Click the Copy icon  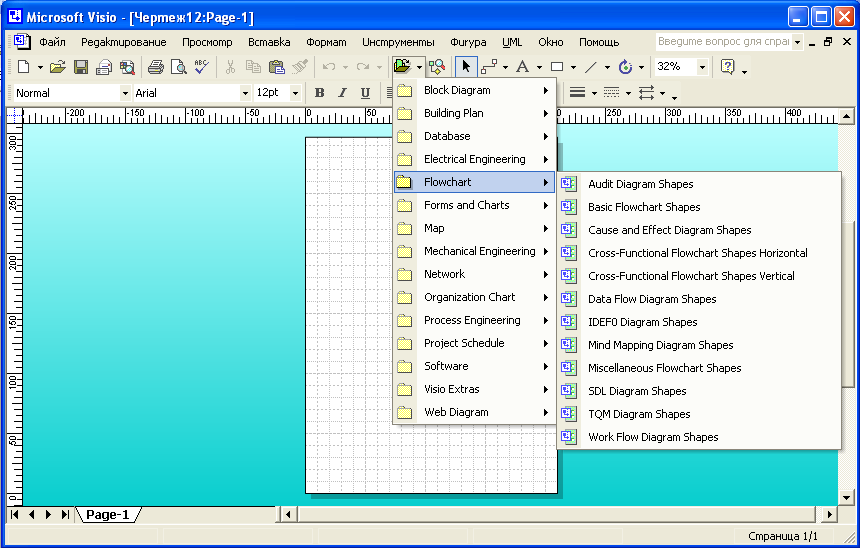point(253,67)
